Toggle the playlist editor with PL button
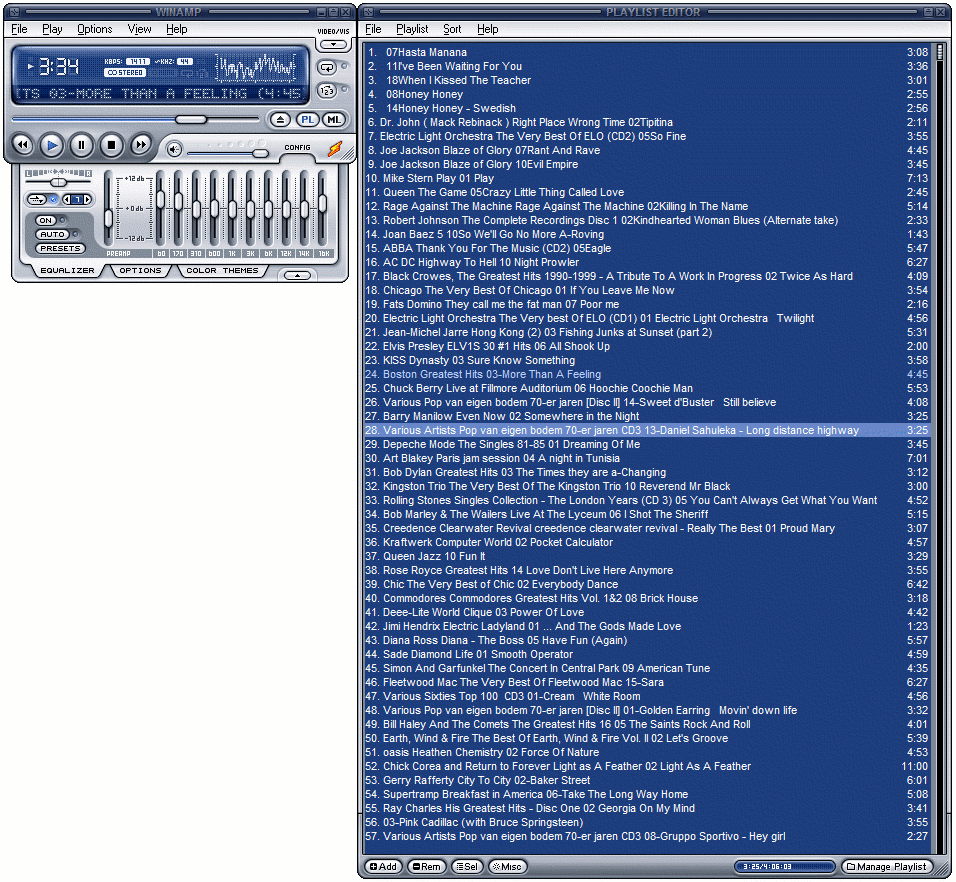Image resolution: width=956 pixels, height=882 pixels. click(x=308, y=119)
